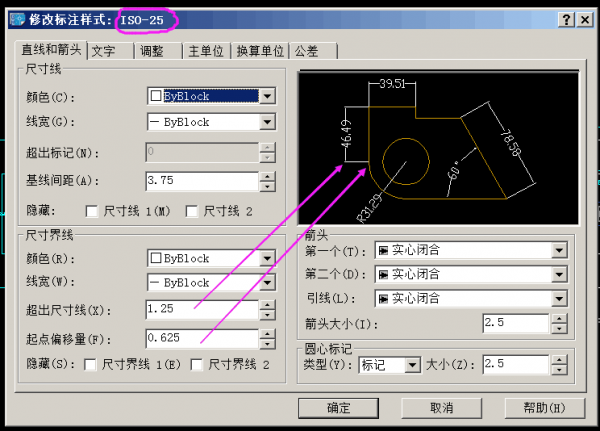Open the 尺寸线 颜色 ByBlock color dropdown
This screenshot has height=431, width=600.
pos(267,96)
